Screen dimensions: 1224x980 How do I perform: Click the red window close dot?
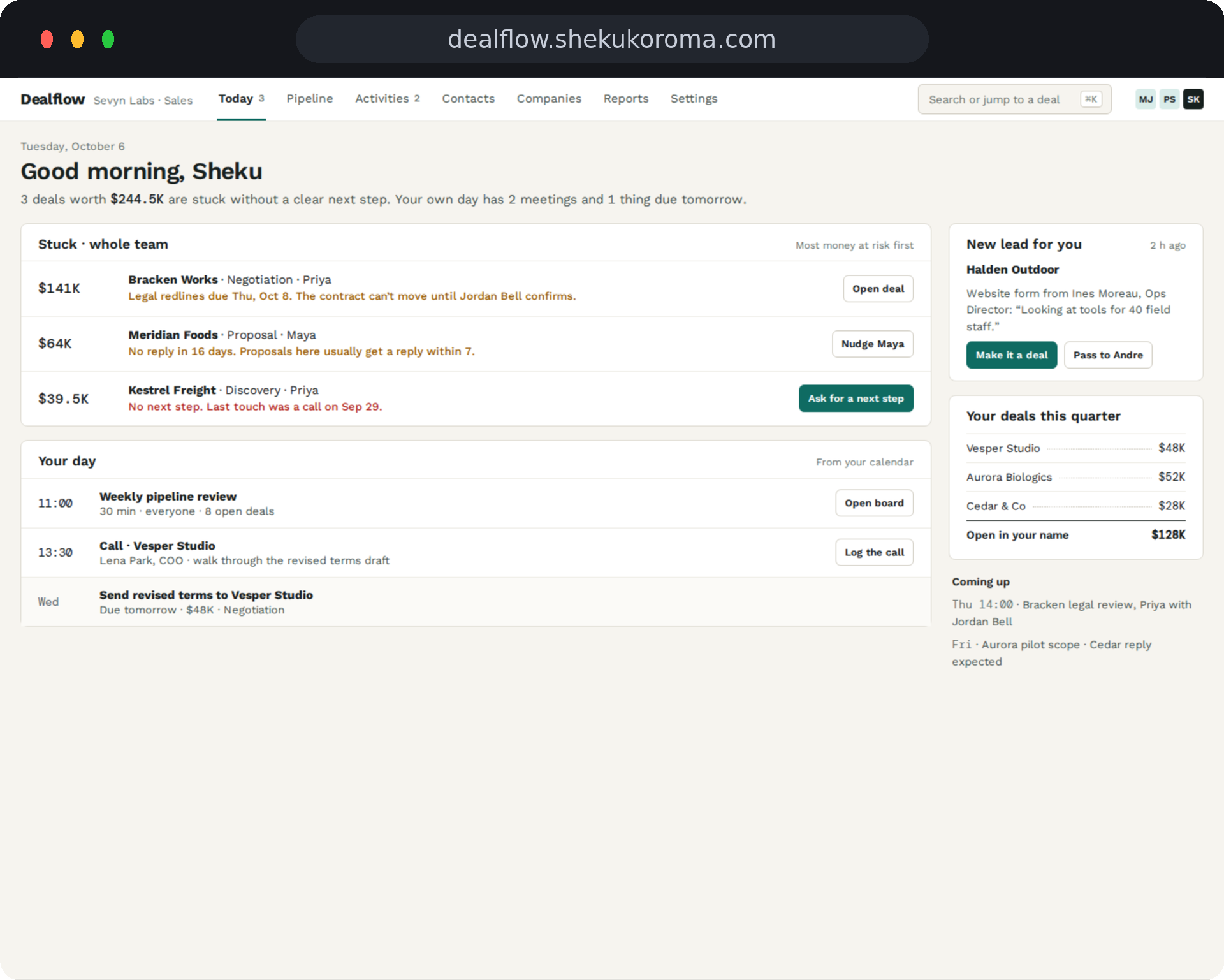click(47, 40)
